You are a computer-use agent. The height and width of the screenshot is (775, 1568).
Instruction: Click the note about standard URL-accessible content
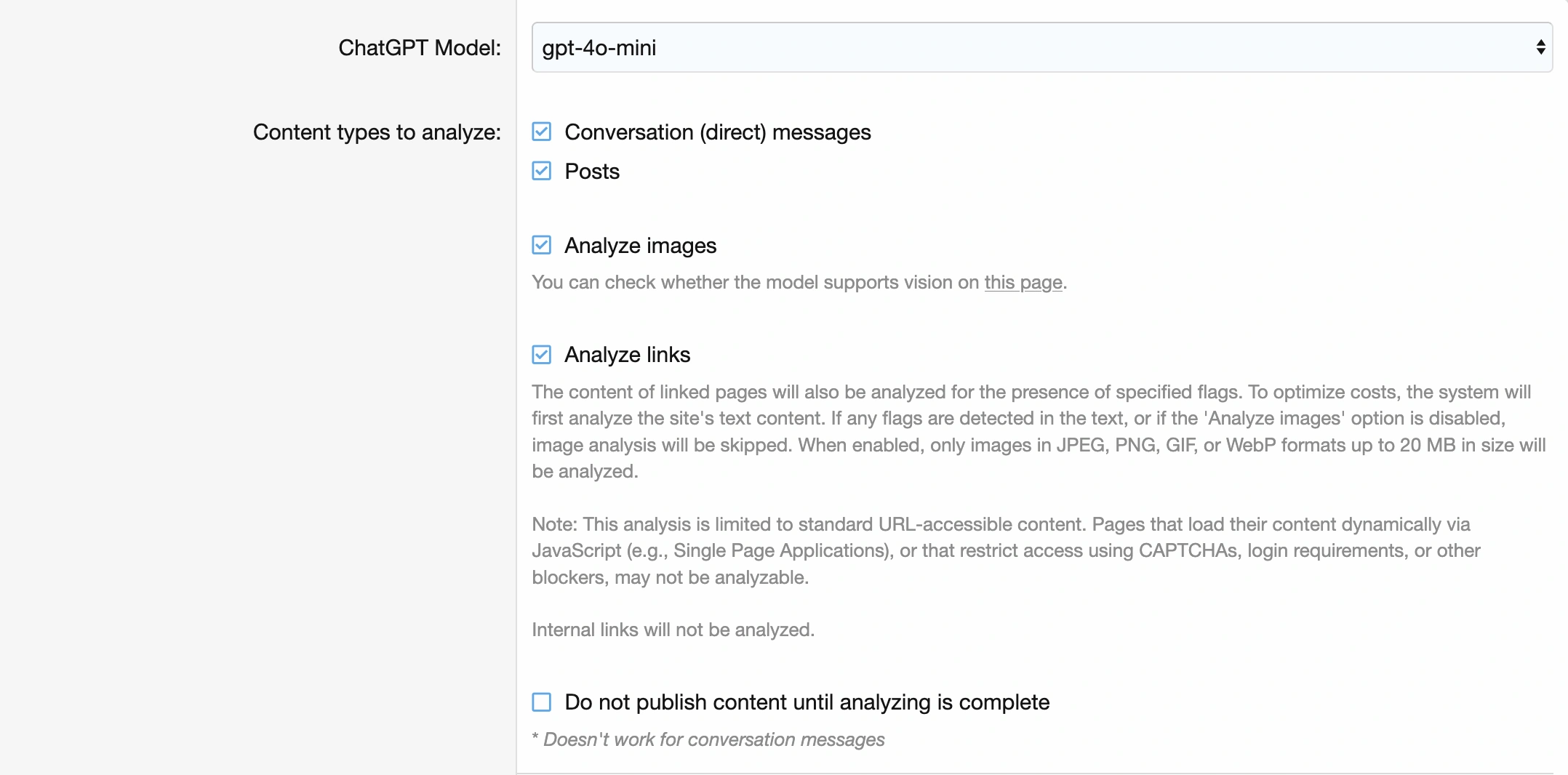coord(1006,550)
